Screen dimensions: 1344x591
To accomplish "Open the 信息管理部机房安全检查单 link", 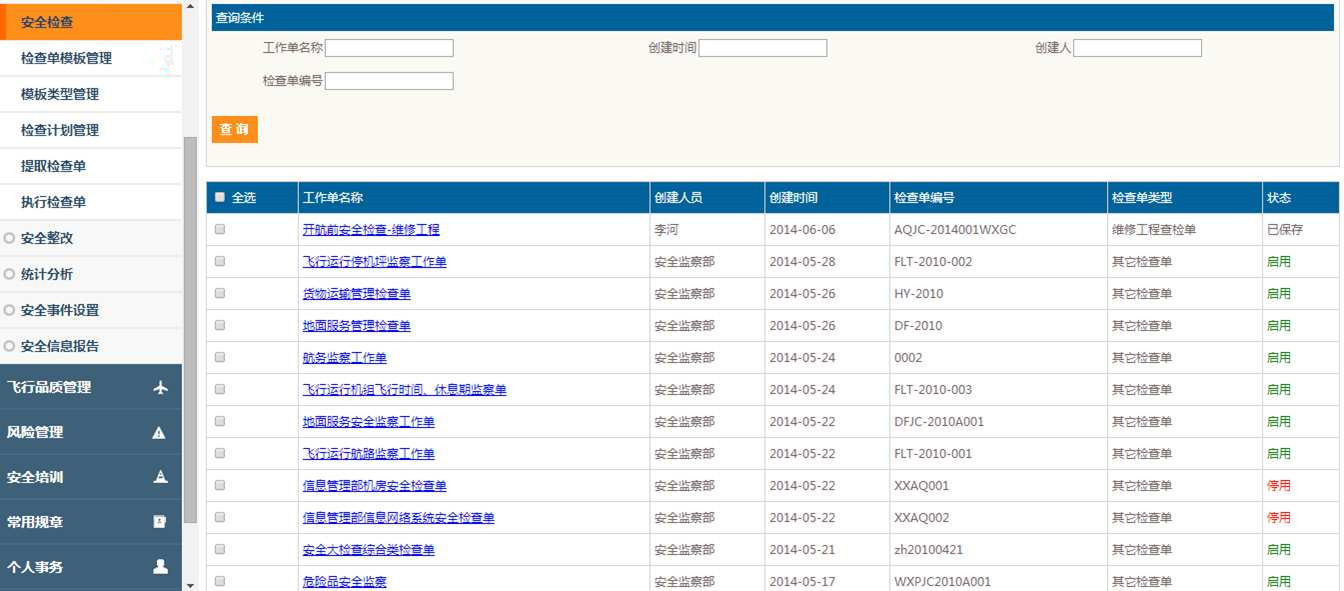I will [375, 486].
